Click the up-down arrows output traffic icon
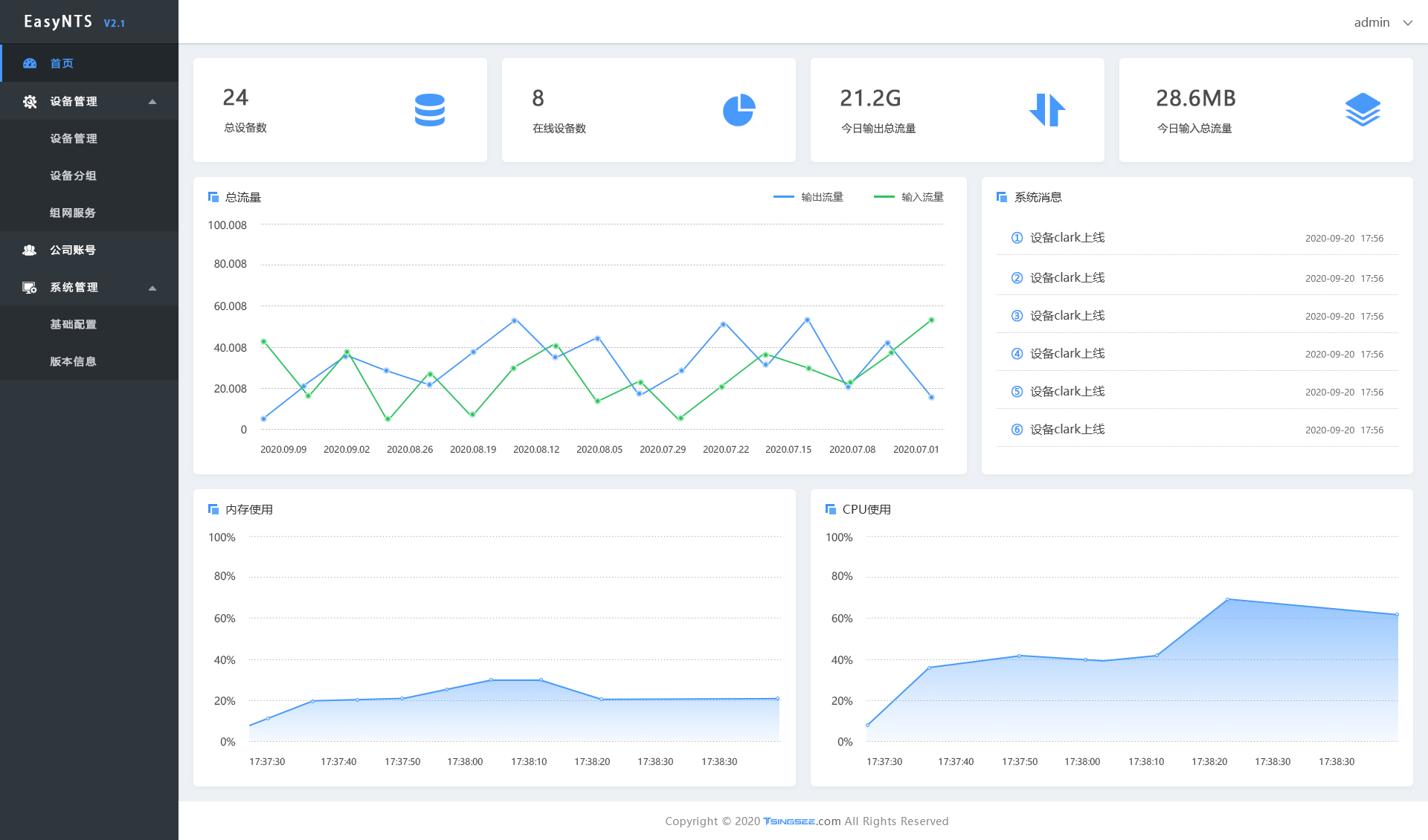This screenshot has width=1428, height=840. coord(1047,110)
